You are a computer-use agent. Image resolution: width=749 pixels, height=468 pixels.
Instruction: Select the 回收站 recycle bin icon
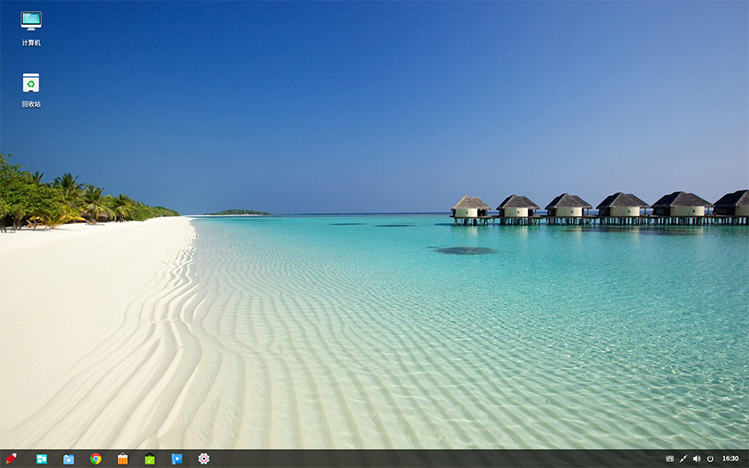tap(31, 83)
